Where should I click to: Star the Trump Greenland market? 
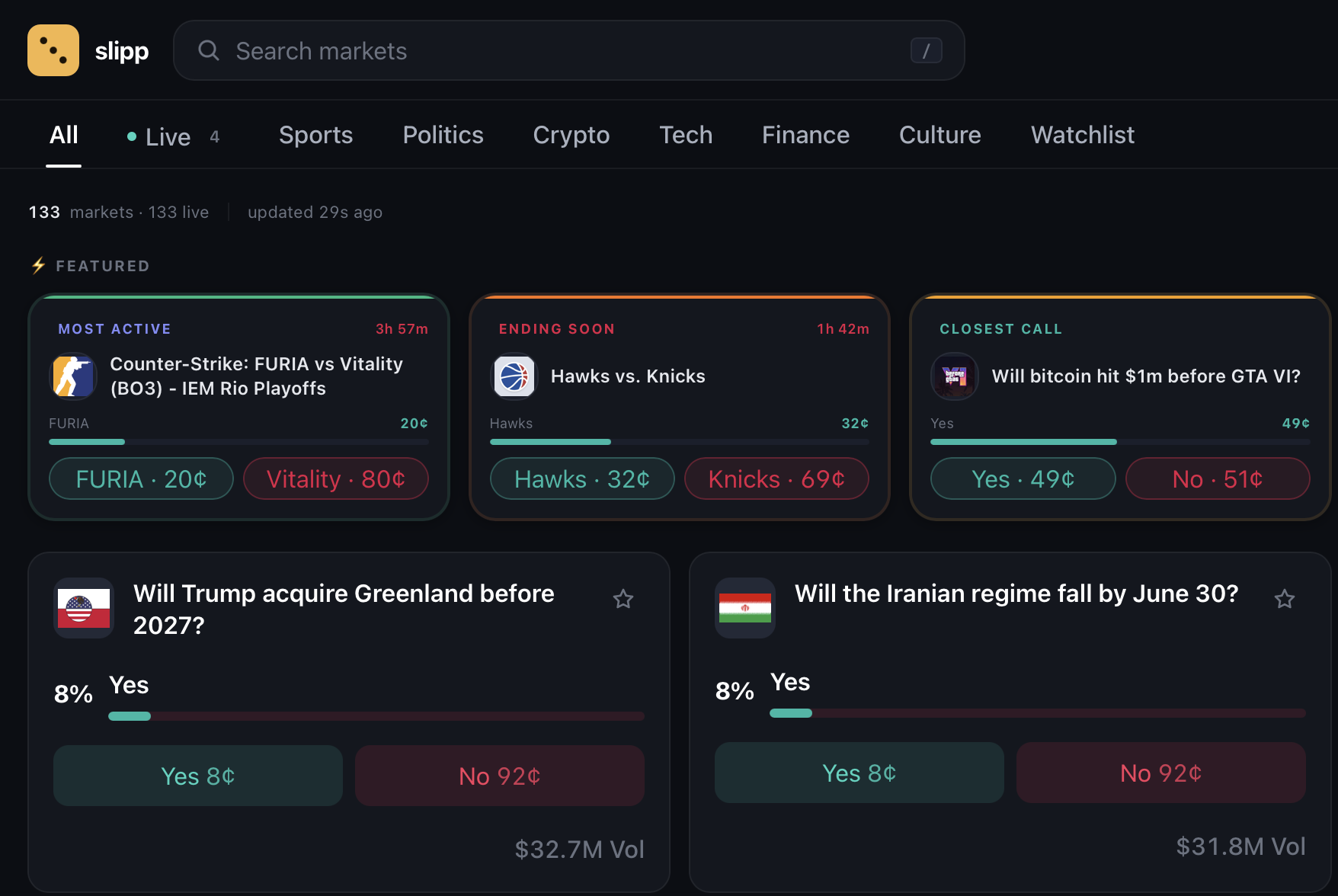(x=623, y=599)
